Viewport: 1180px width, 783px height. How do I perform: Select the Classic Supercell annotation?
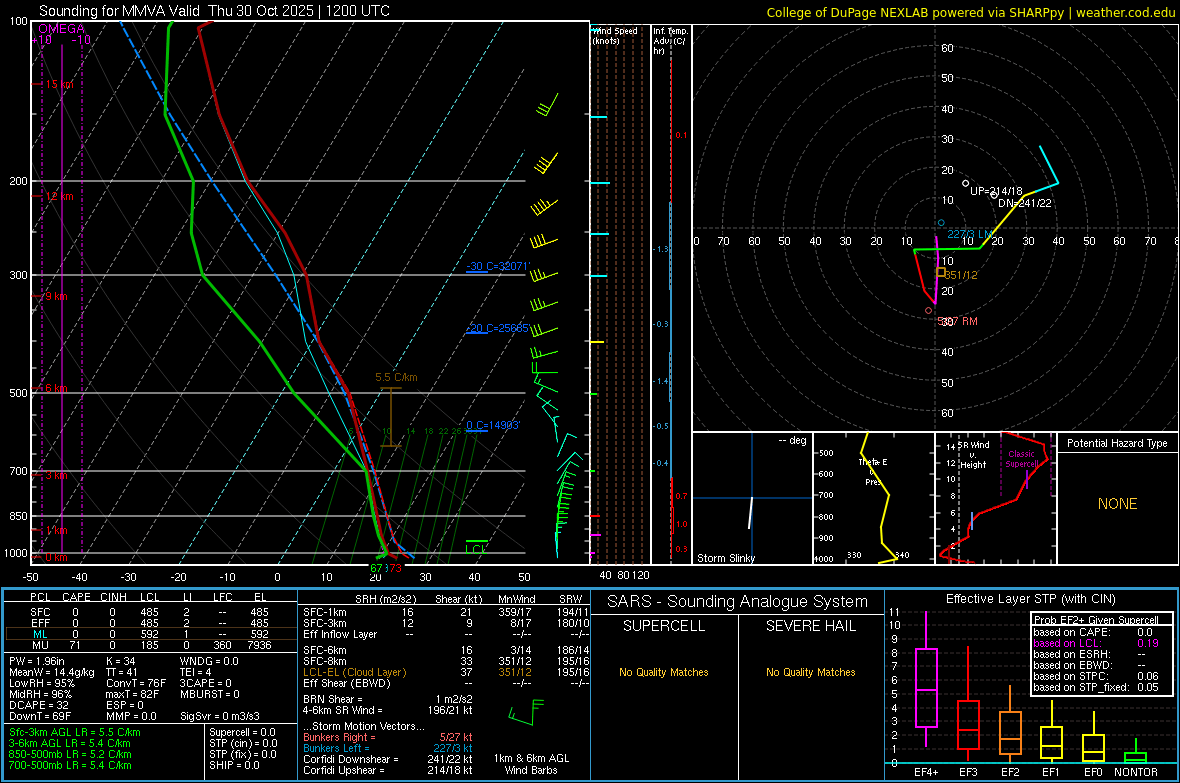point(1021,459)
